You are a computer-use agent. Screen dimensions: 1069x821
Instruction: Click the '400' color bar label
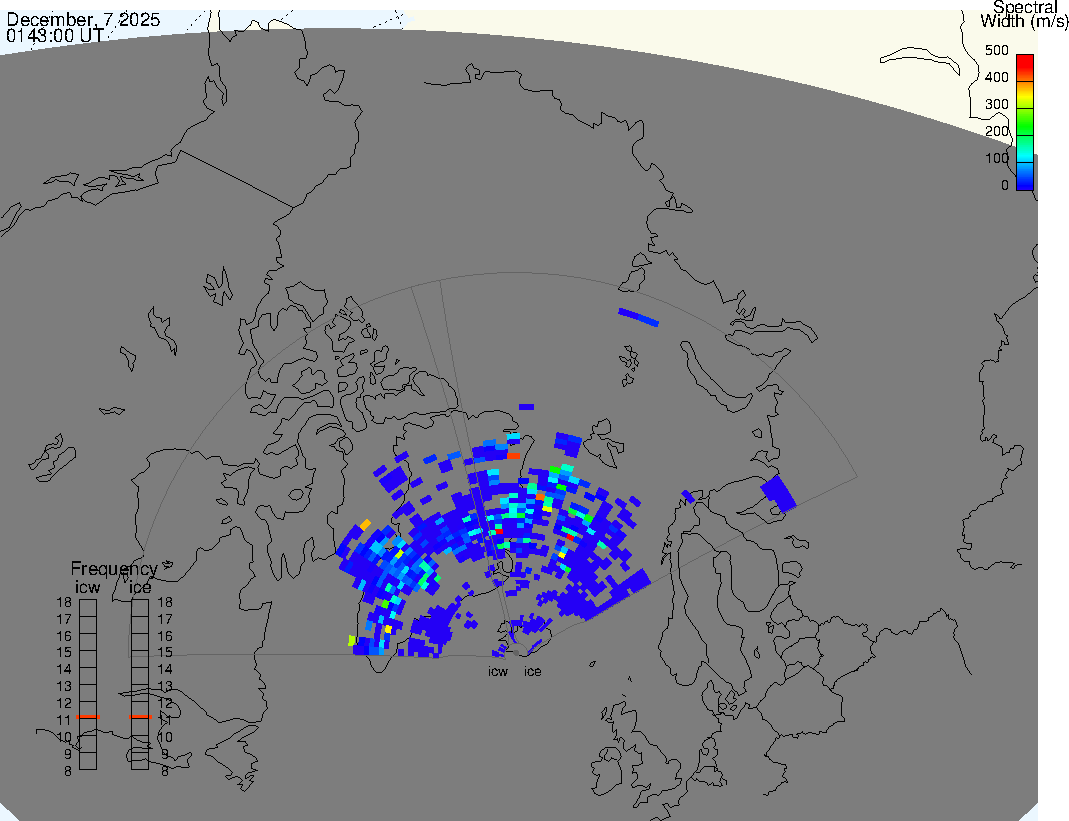(997, 77)
